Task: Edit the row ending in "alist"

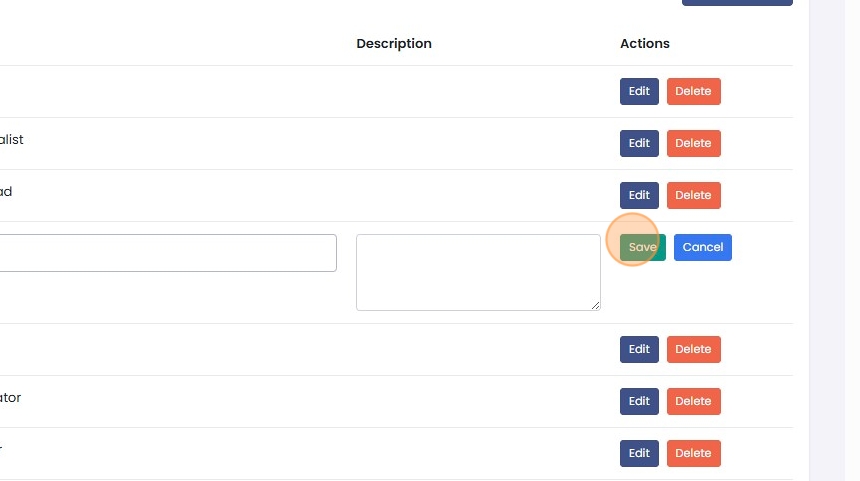Action: (x=639, y=143)
